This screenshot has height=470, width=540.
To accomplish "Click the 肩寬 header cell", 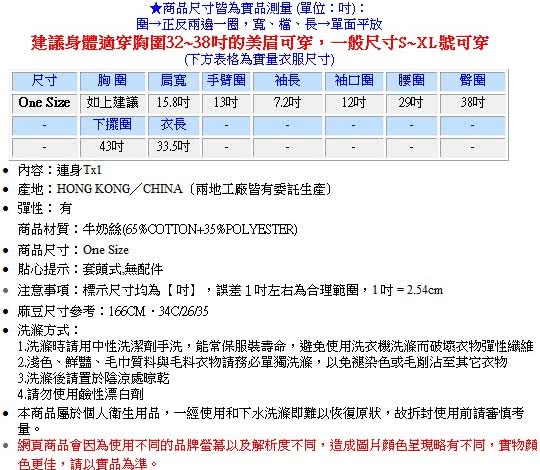I will pyautogui.click(x=174, y=81).
